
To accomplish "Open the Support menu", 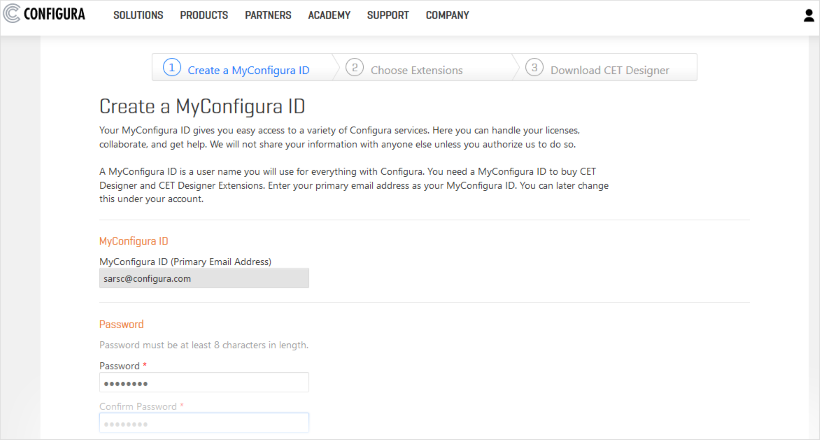I will [x=388, y=15].
